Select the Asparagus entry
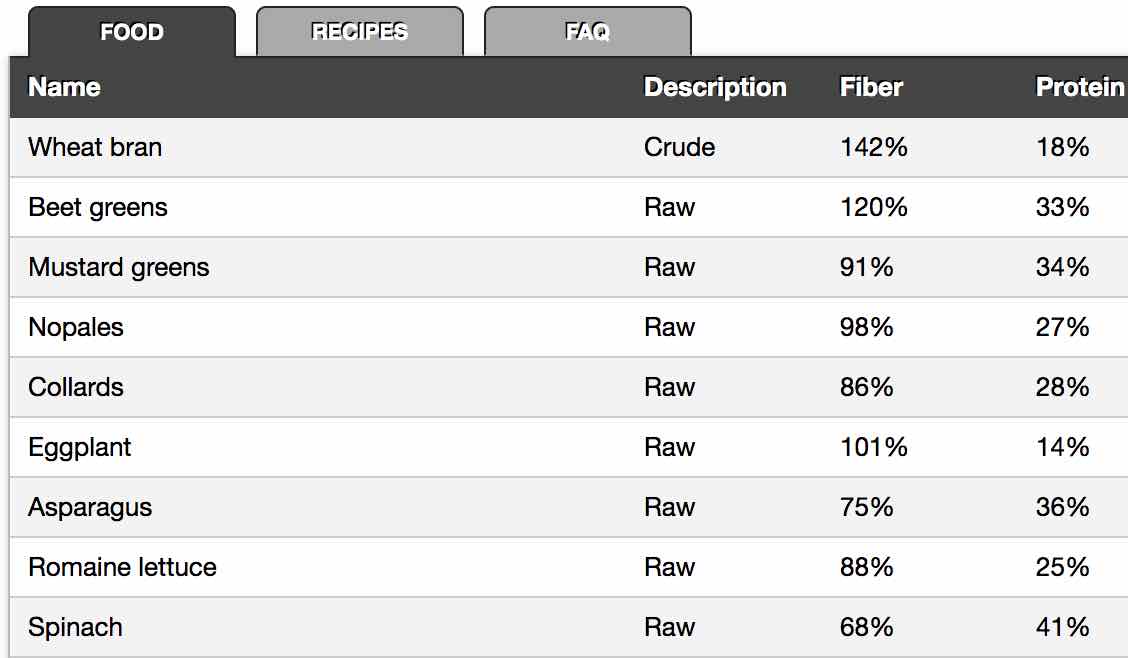The width and height of the screenshot is (1128, 658). 90,507
